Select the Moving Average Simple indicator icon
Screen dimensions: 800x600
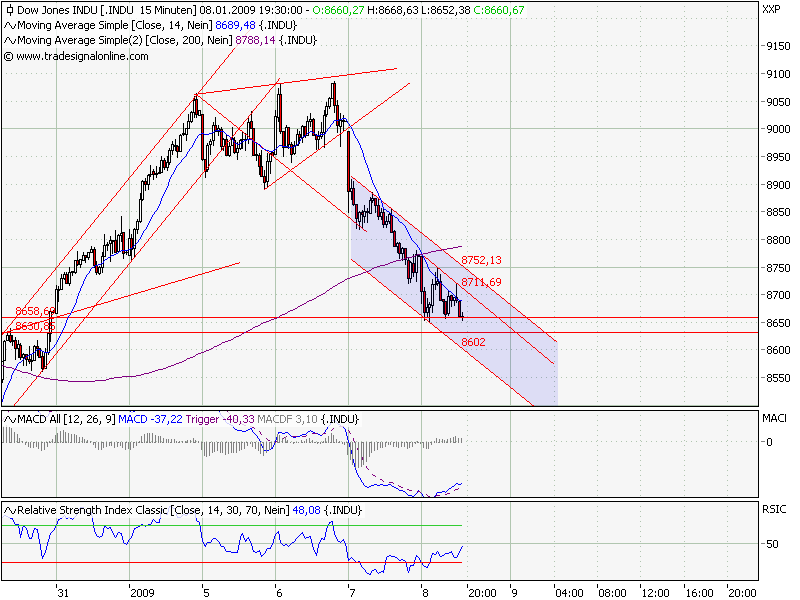coord(9,27)
